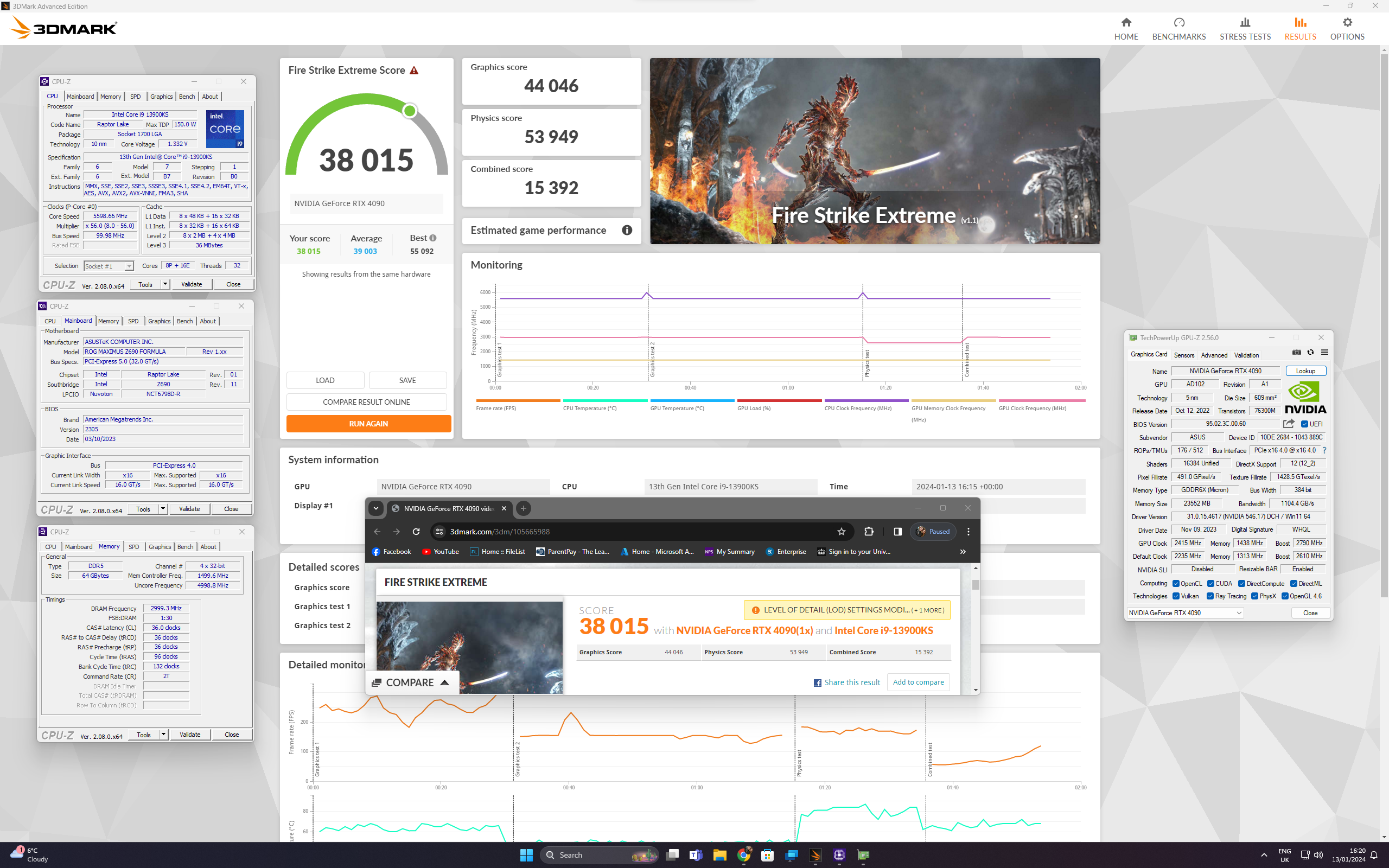The width and height of the screenshot is (1389, 868).
Task: Open the Validation tab in GPU-Z
Action: coord(1246,355)
